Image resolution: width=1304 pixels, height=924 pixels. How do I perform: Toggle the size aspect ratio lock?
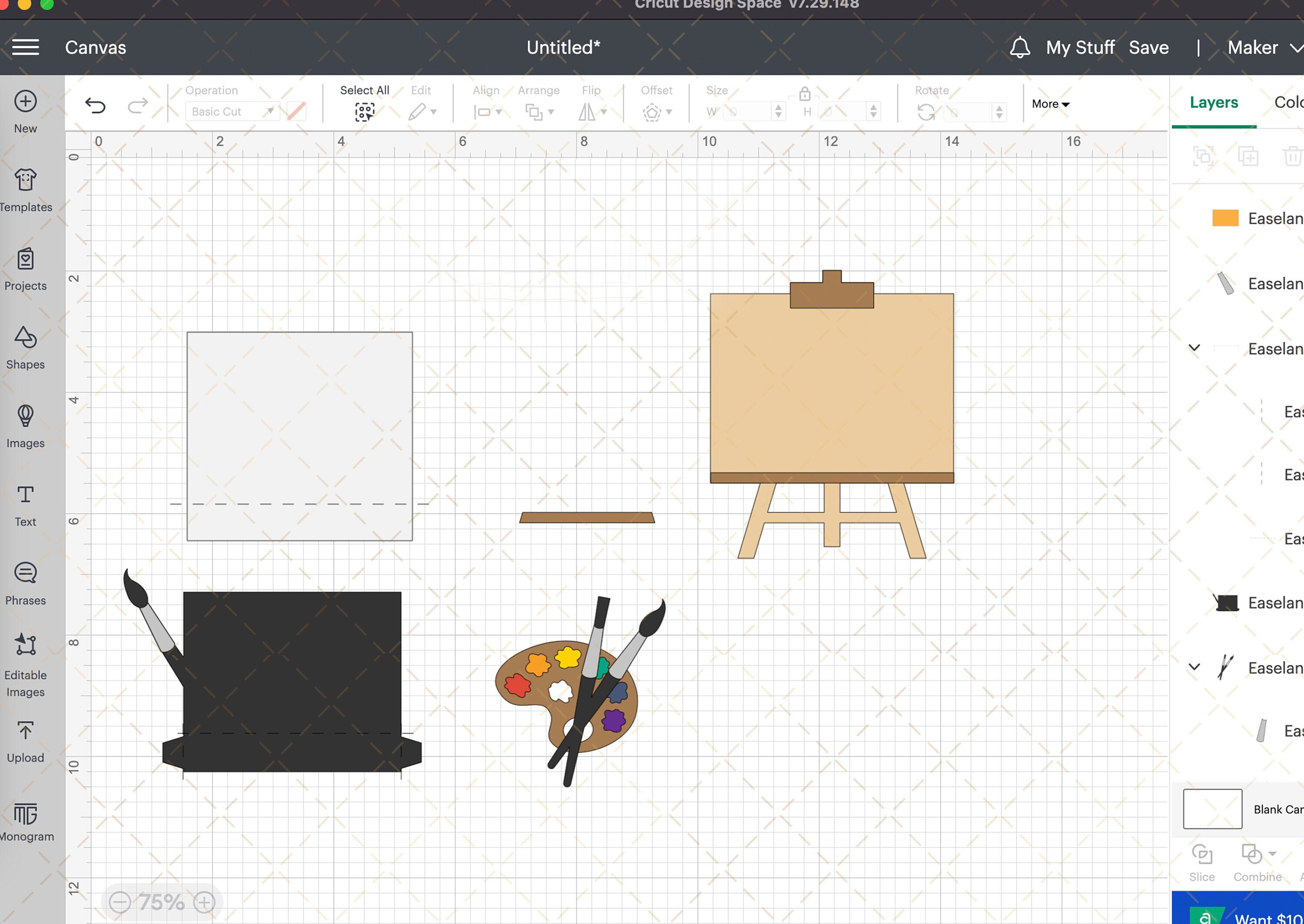tap(804, 93)
